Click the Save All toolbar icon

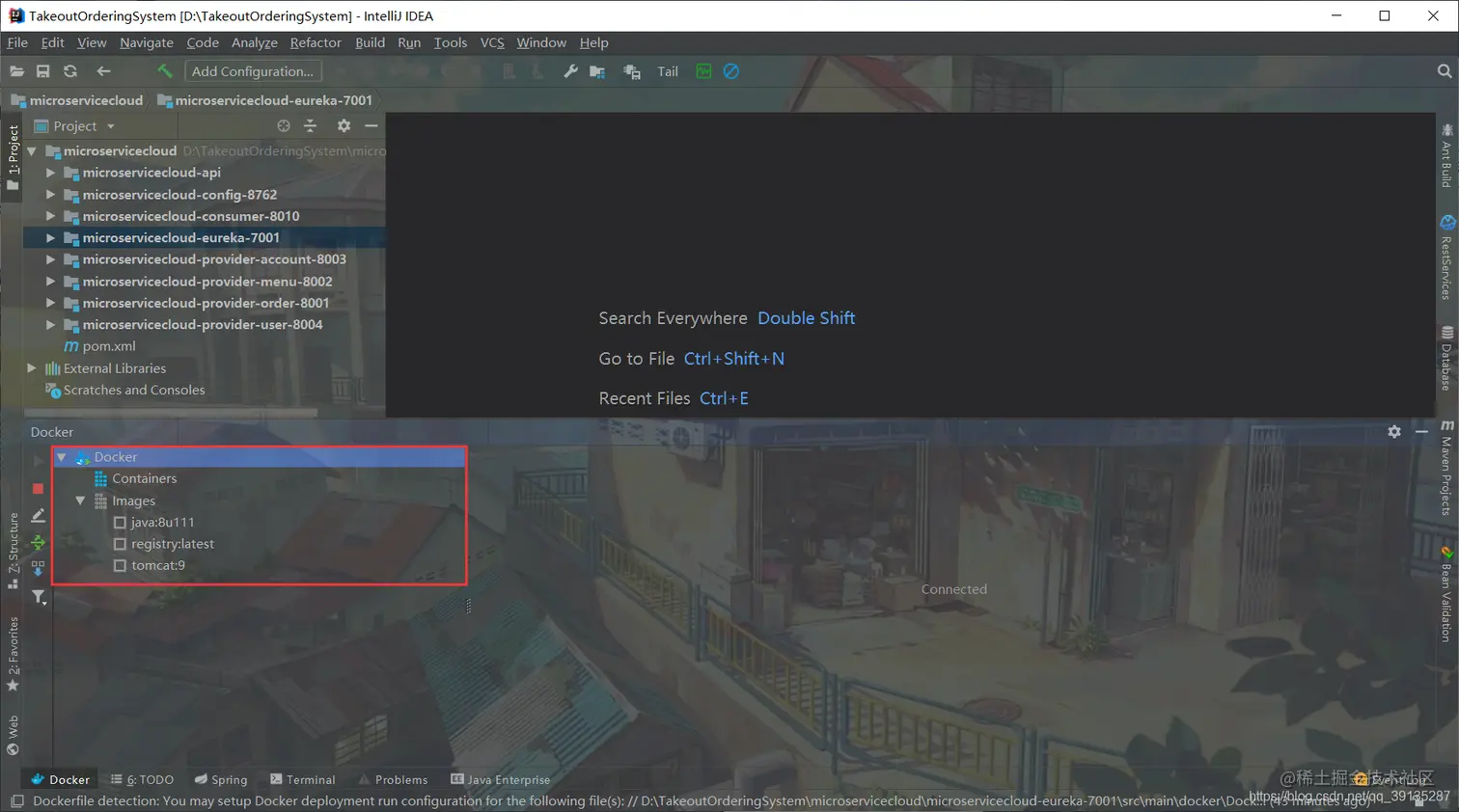(42, 71)
